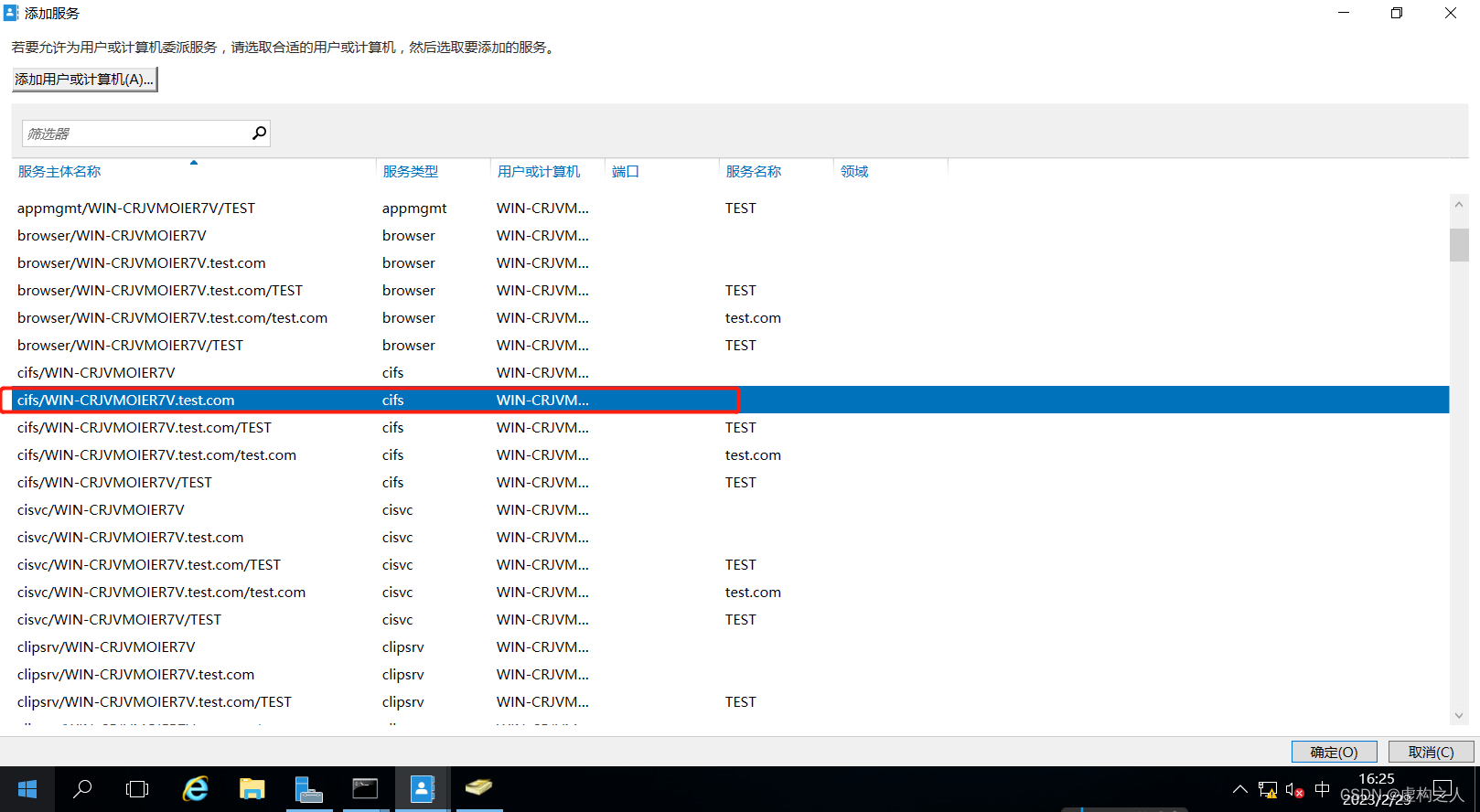Select browser/WIN-CRJVMOIER7V.test.com row

[x=730, y=262]
